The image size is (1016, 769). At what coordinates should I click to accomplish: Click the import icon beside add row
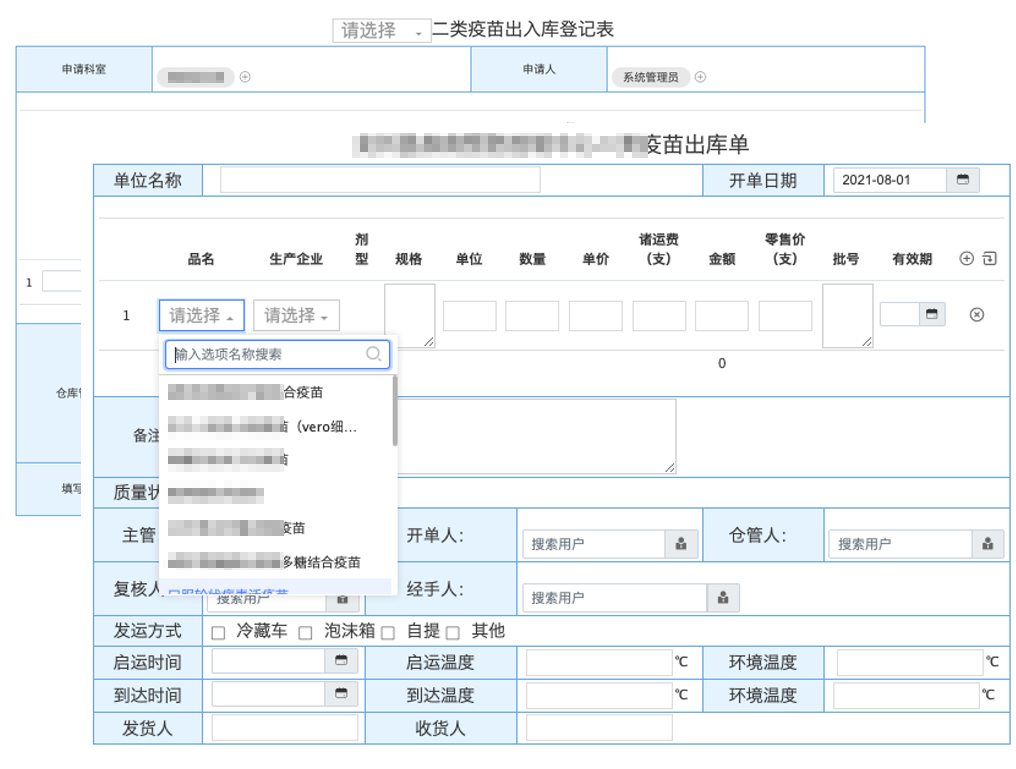click(x=990, y=259)
